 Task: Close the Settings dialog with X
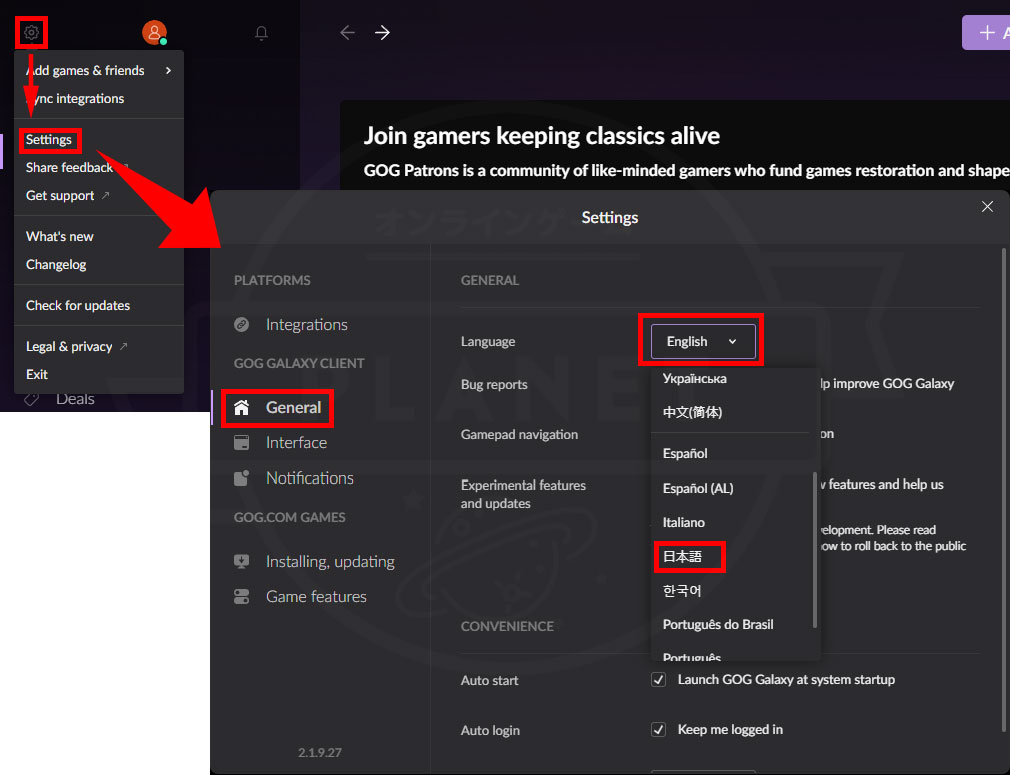click(987, 207)
